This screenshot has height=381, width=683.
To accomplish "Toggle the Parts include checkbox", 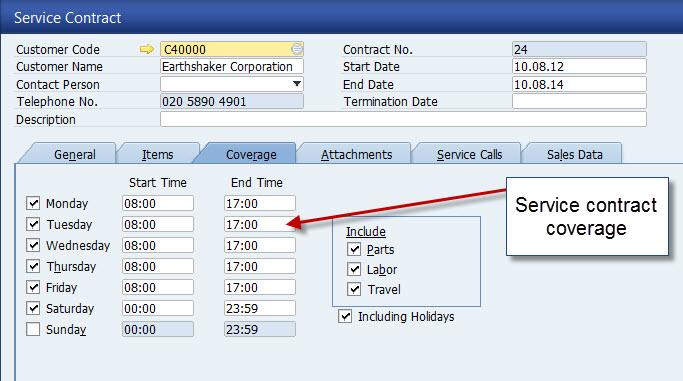I will point(354,250).
